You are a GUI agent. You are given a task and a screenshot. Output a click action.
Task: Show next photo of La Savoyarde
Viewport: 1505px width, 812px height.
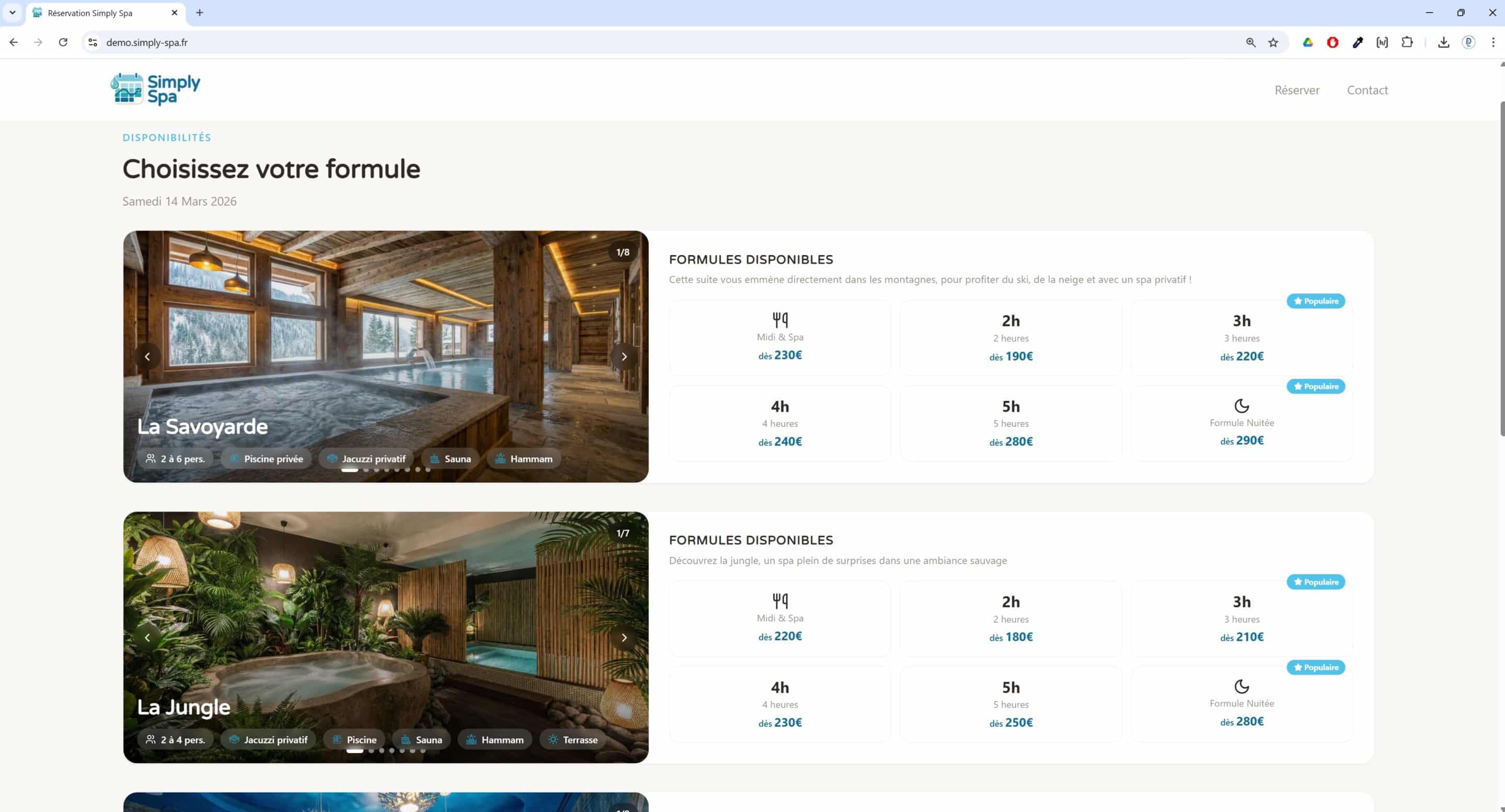(624, 356)
